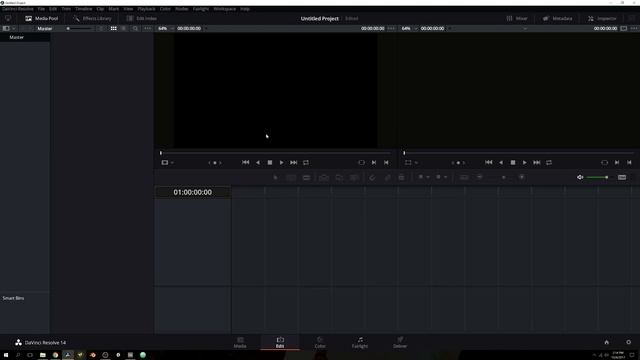The width and height of the screenshot is (640, 360).
Task: Mute audio with speaker icon
Action: point(580,177)
